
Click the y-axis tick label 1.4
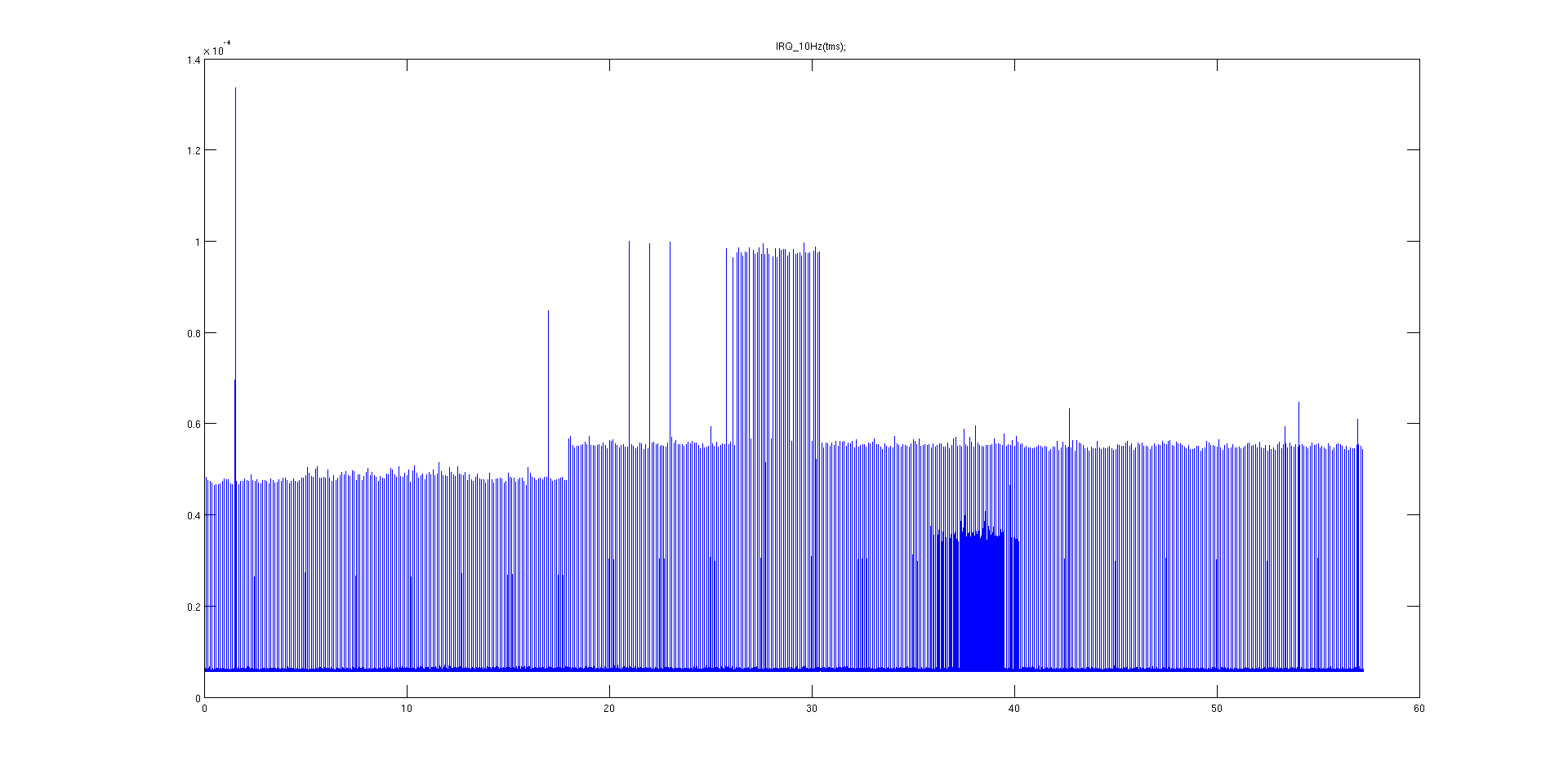(x=194, y=60)
